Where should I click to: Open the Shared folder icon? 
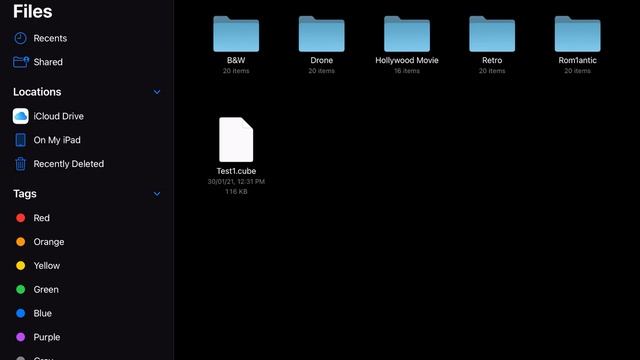[21, 62]
